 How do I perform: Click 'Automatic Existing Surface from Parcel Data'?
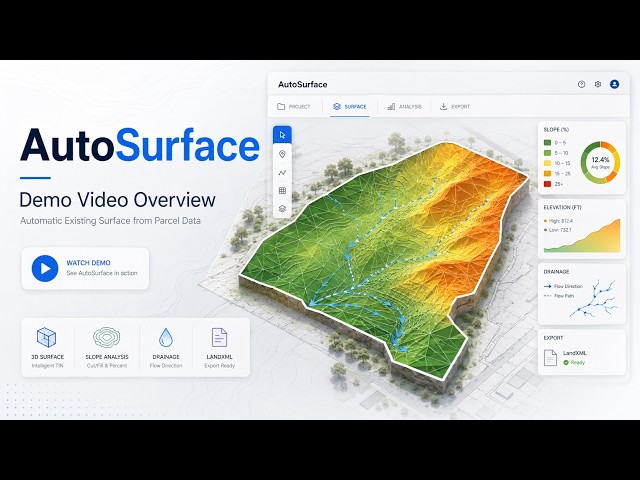pyautogui.click(x=110, y=221)
